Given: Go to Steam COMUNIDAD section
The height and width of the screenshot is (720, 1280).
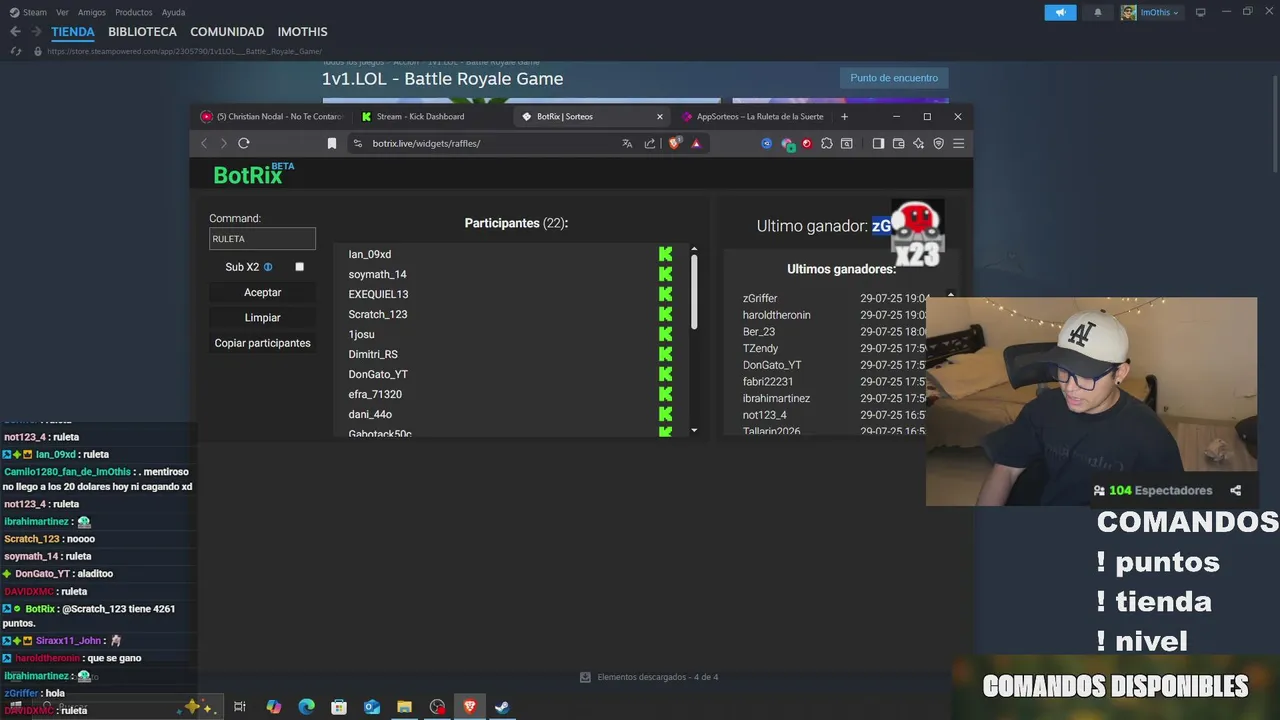Looking at the screenshot, I should 227,32.
